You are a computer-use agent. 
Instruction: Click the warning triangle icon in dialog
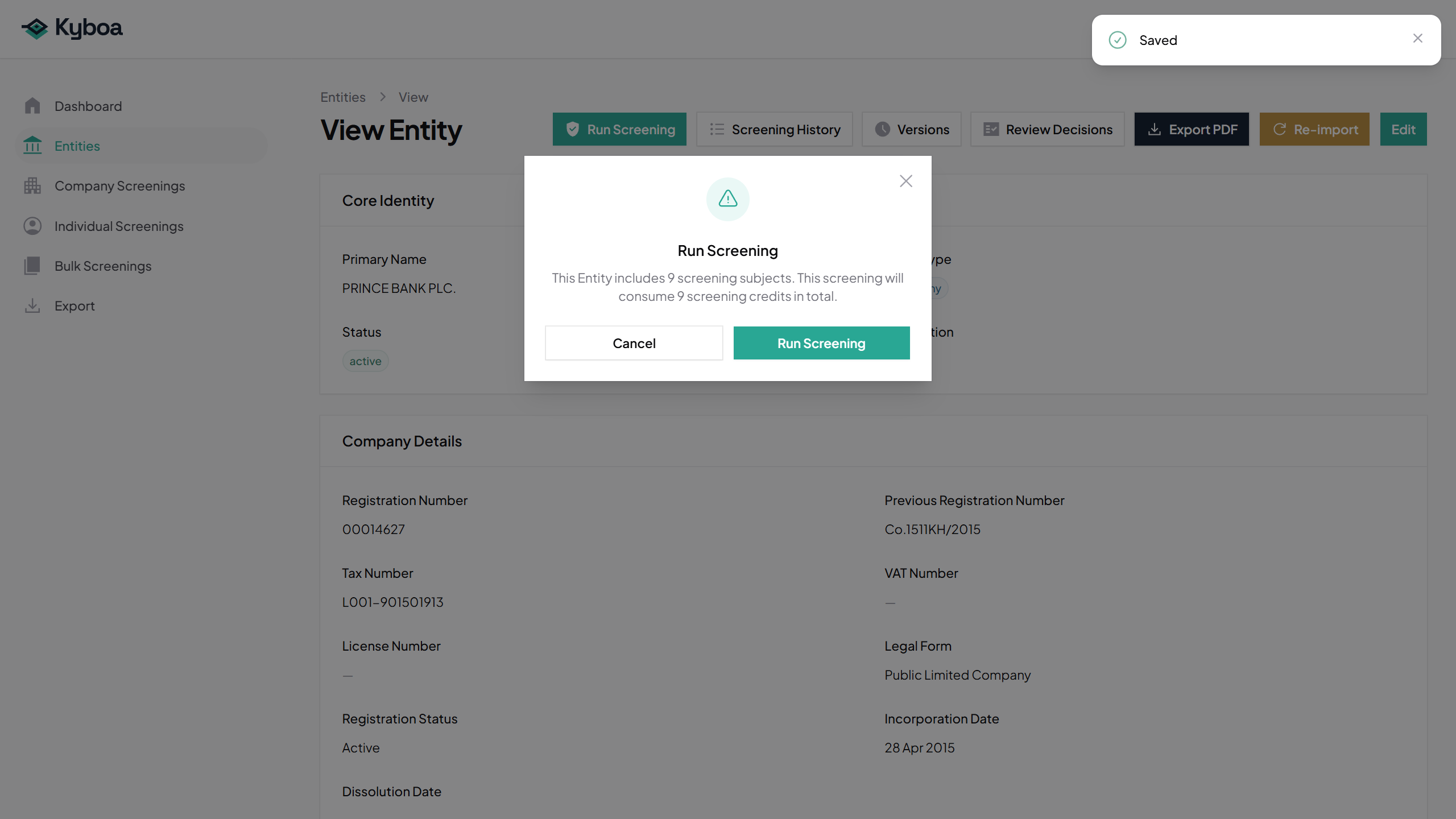click(x=728, y=199)
